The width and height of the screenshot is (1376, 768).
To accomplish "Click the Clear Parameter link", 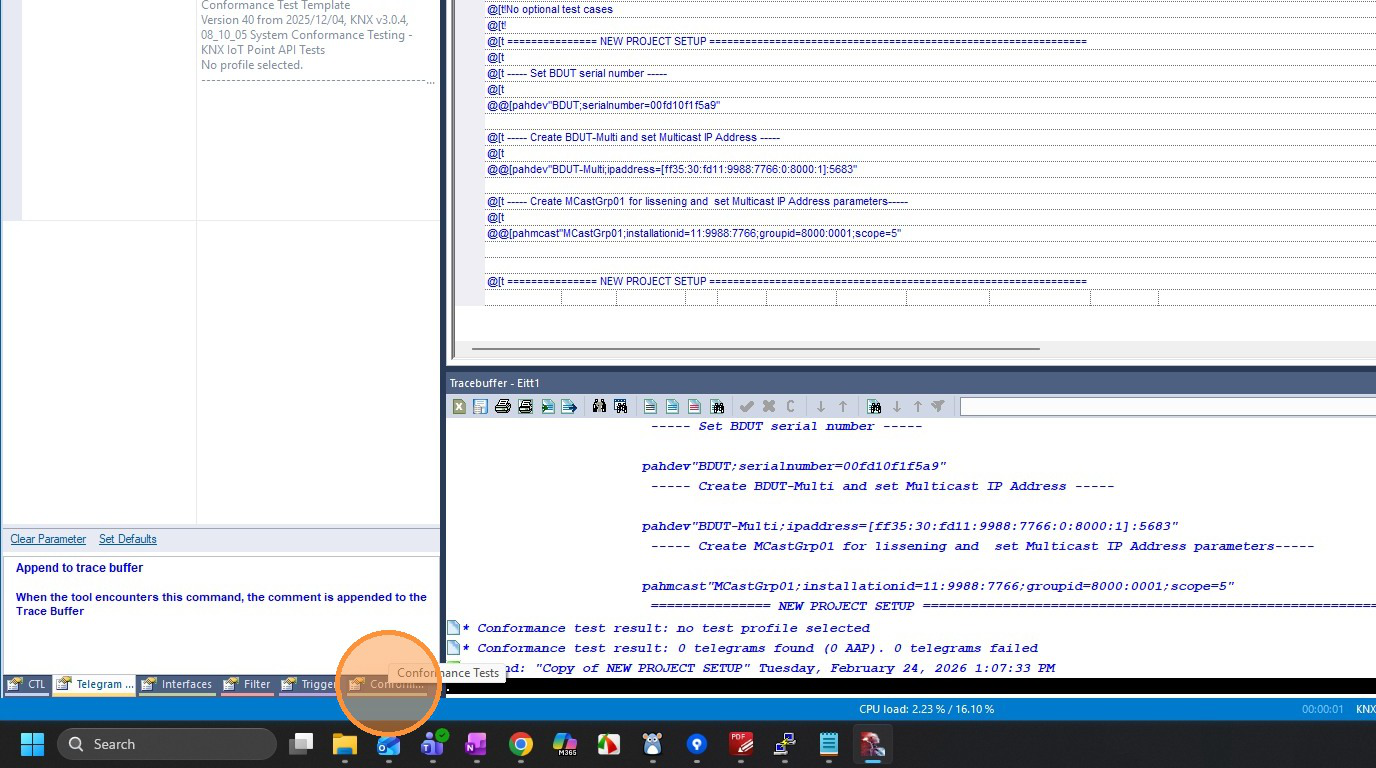I will tap(48, 539).
